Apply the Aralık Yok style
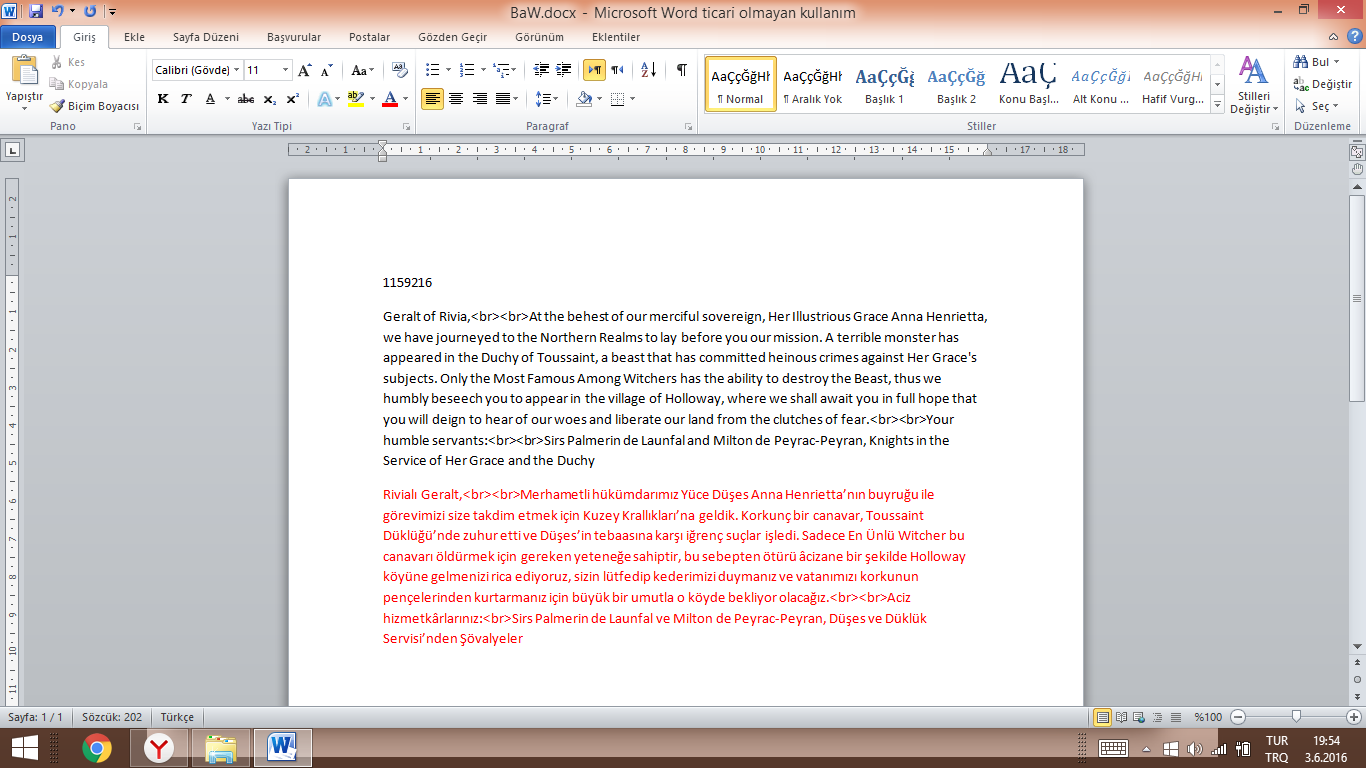This screenshot has width=1366, height=768. click(x=812, y=84)
